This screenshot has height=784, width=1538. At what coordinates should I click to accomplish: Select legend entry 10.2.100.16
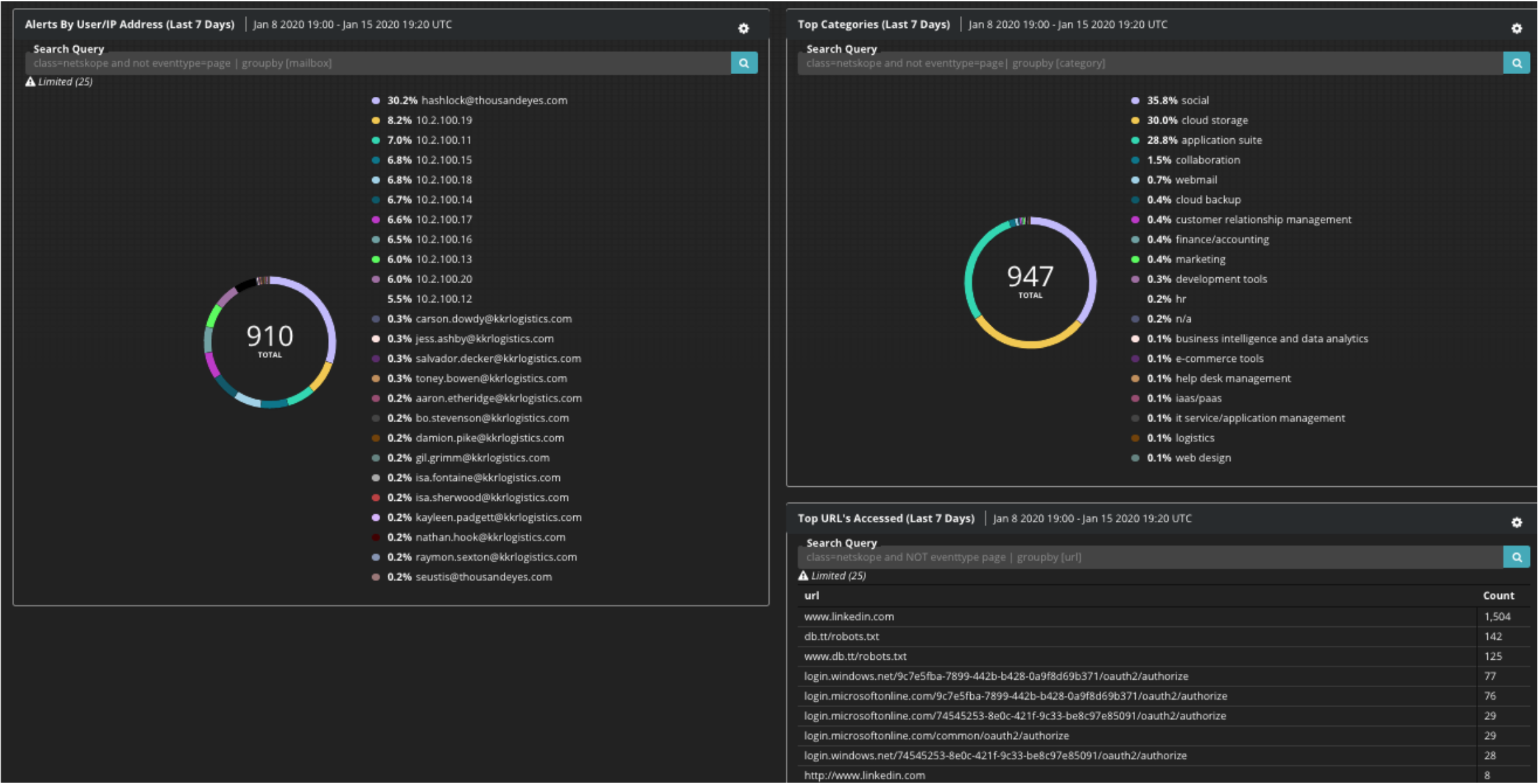pos(422,240)
